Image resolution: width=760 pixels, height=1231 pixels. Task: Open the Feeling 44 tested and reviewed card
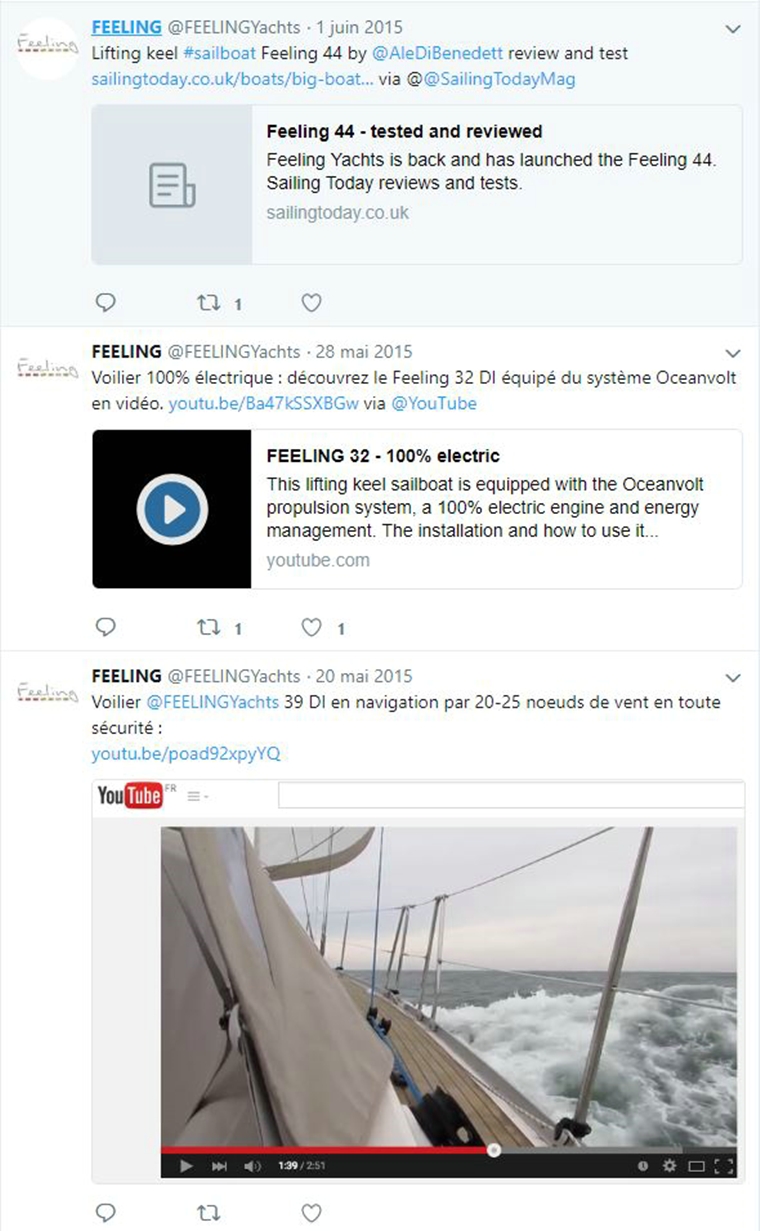[x=417, y=185]
